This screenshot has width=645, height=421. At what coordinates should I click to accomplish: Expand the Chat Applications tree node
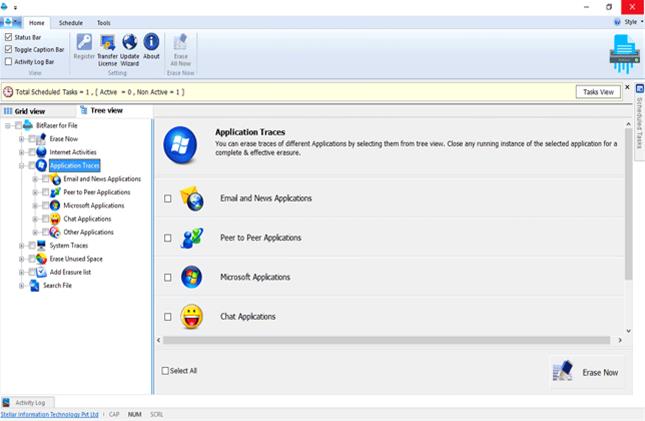35,219
